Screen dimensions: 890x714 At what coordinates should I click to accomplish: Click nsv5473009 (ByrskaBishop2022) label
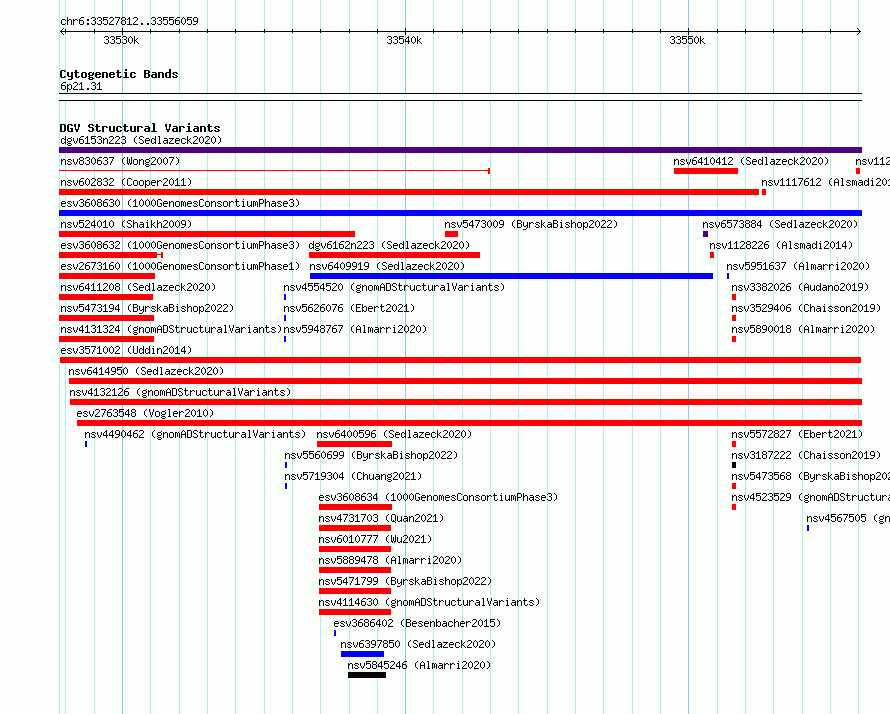(x=531, y=224)
